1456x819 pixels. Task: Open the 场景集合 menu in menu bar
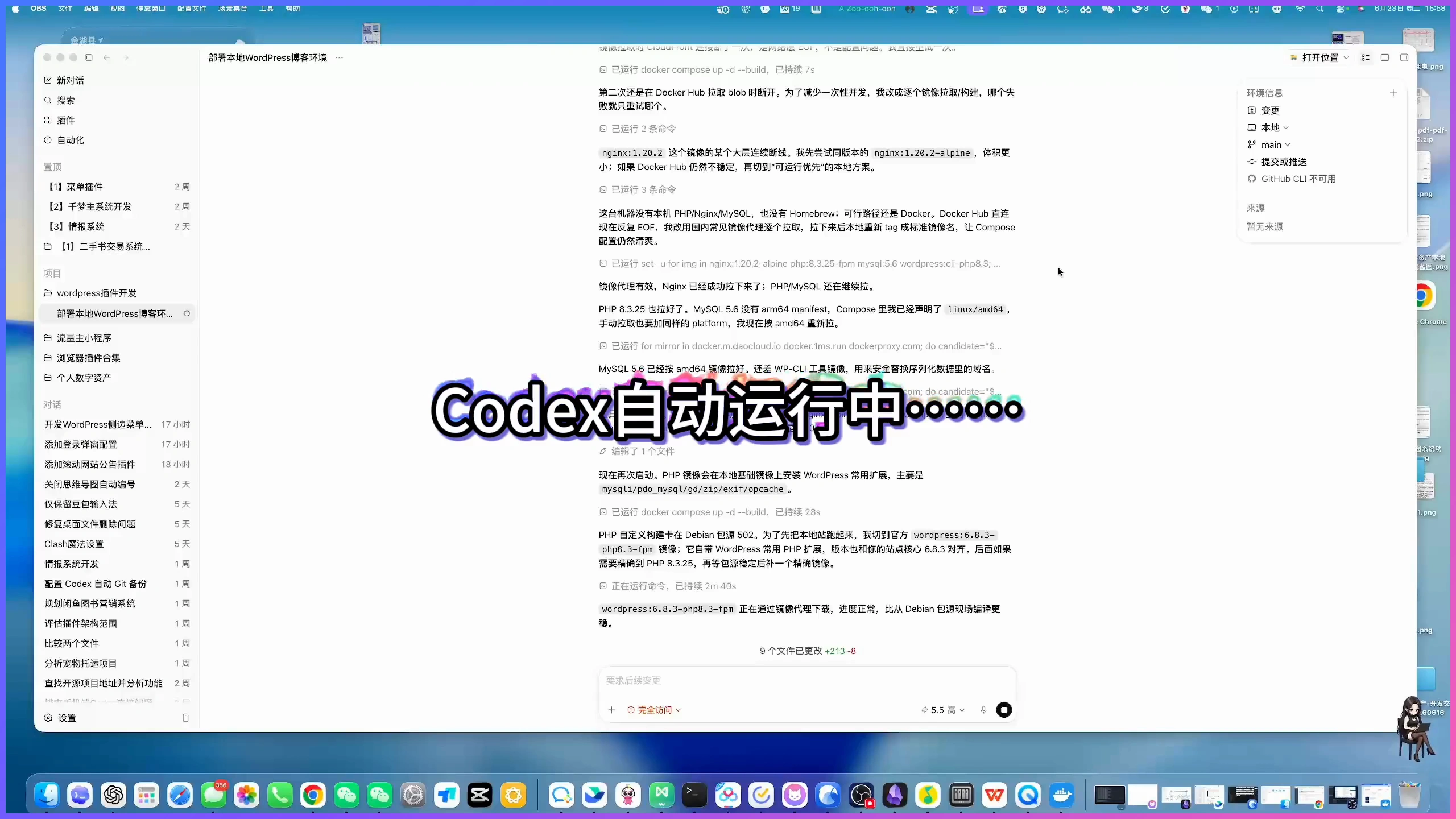click(x=233, y=9)
